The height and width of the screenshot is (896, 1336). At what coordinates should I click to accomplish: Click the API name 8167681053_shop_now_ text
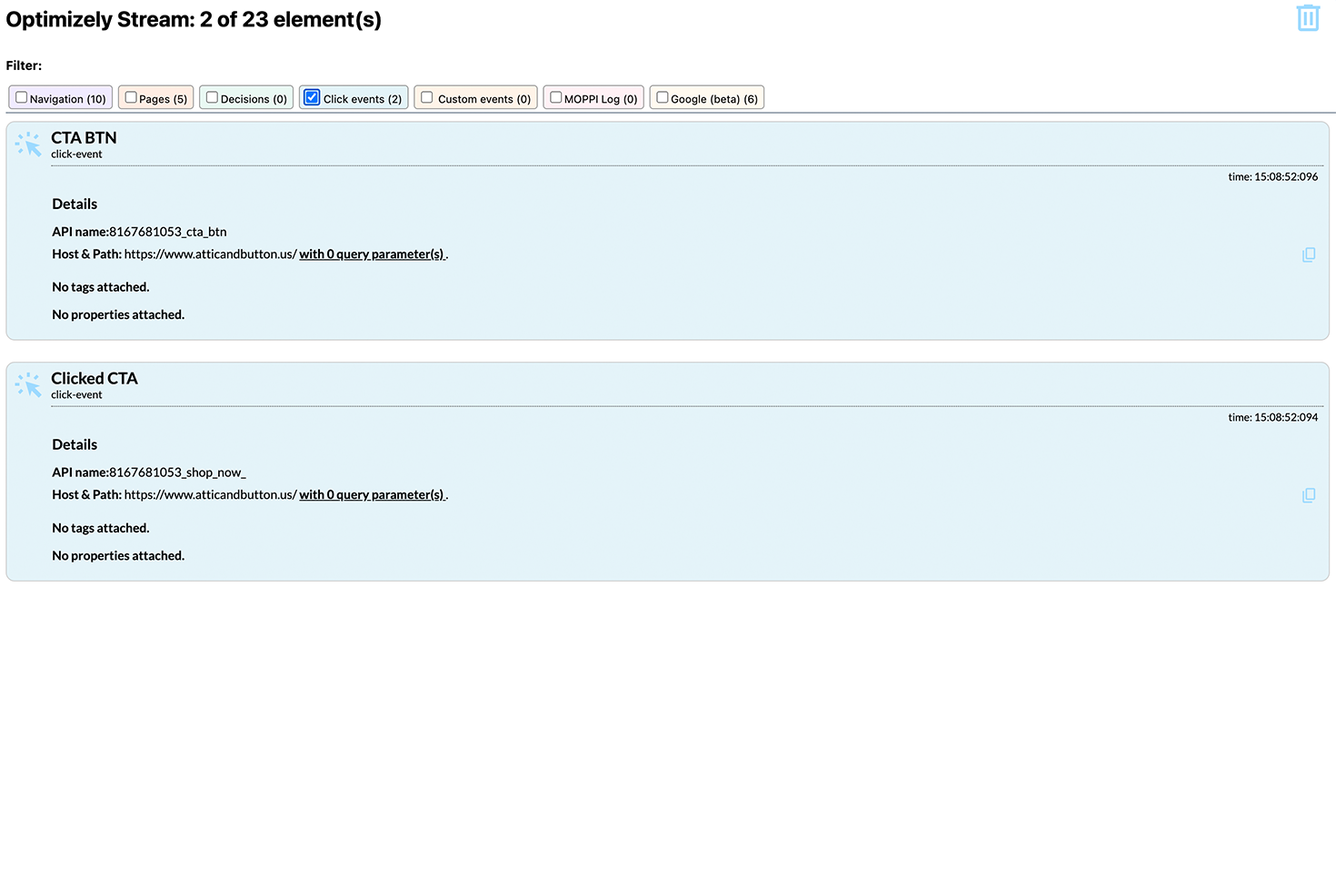click(x=177, y=473)
